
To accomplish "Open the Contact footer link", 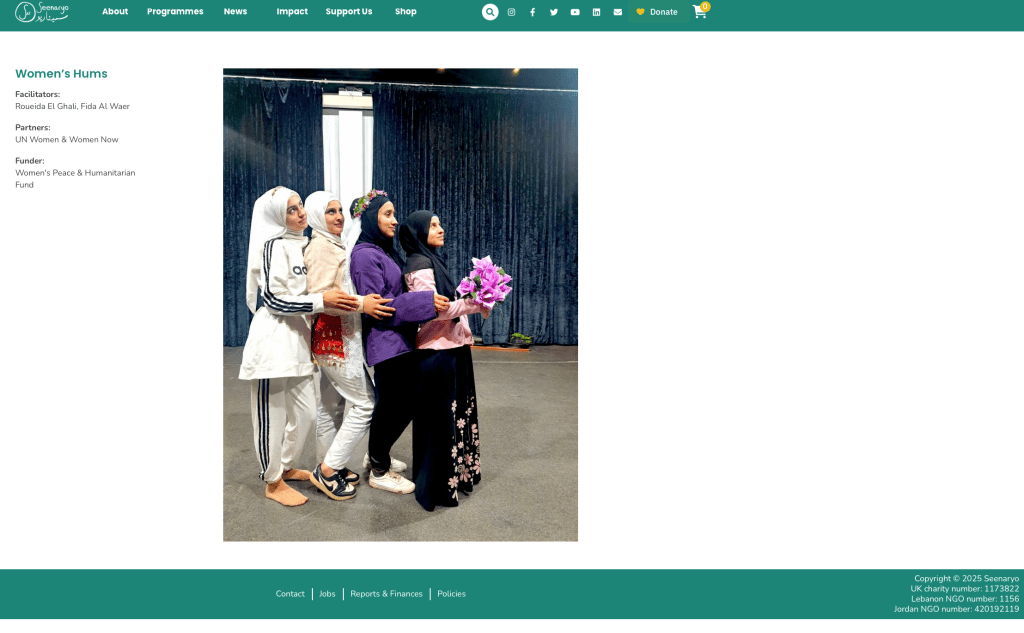I will point(290,594).
